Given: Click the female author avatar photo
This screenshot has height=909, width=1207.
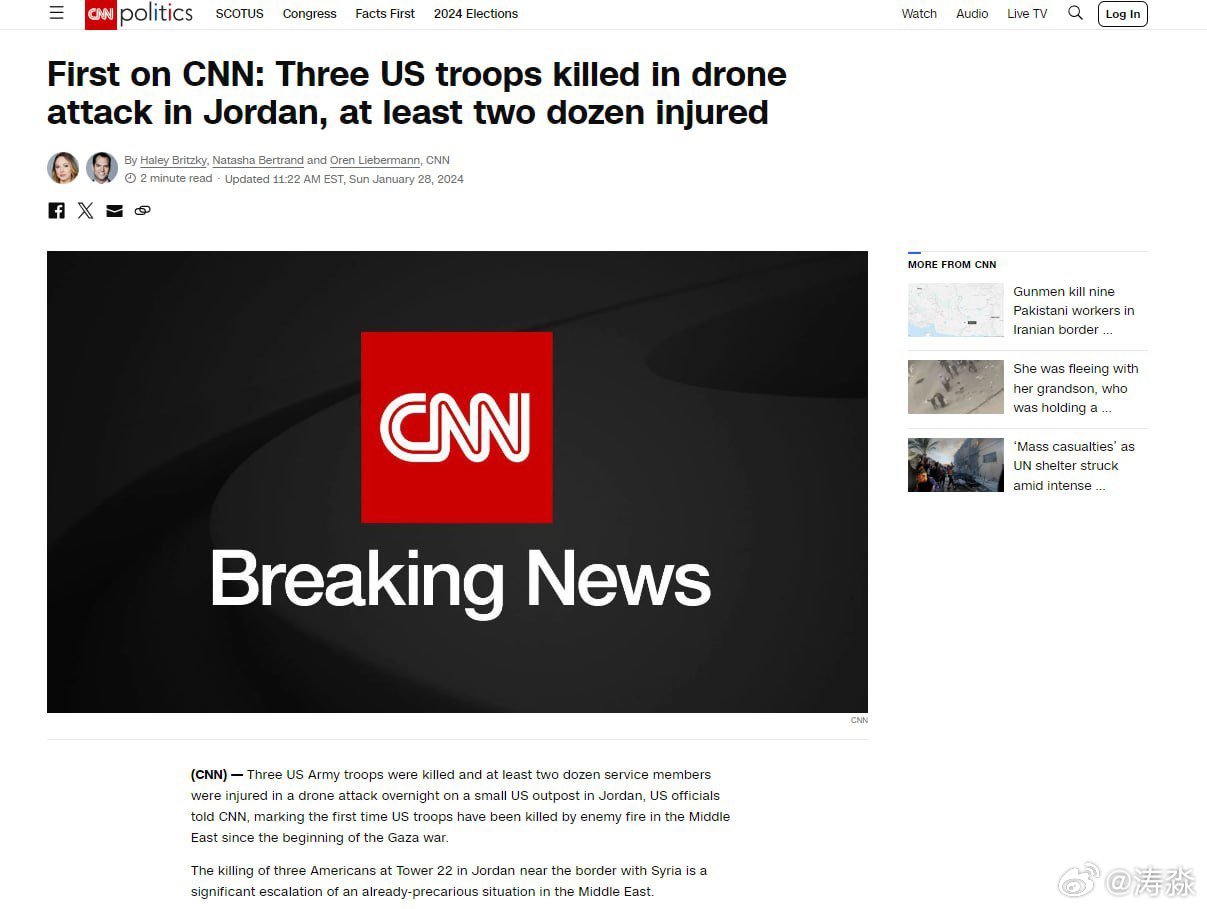Looking at the screenshot, I should 63,168.
